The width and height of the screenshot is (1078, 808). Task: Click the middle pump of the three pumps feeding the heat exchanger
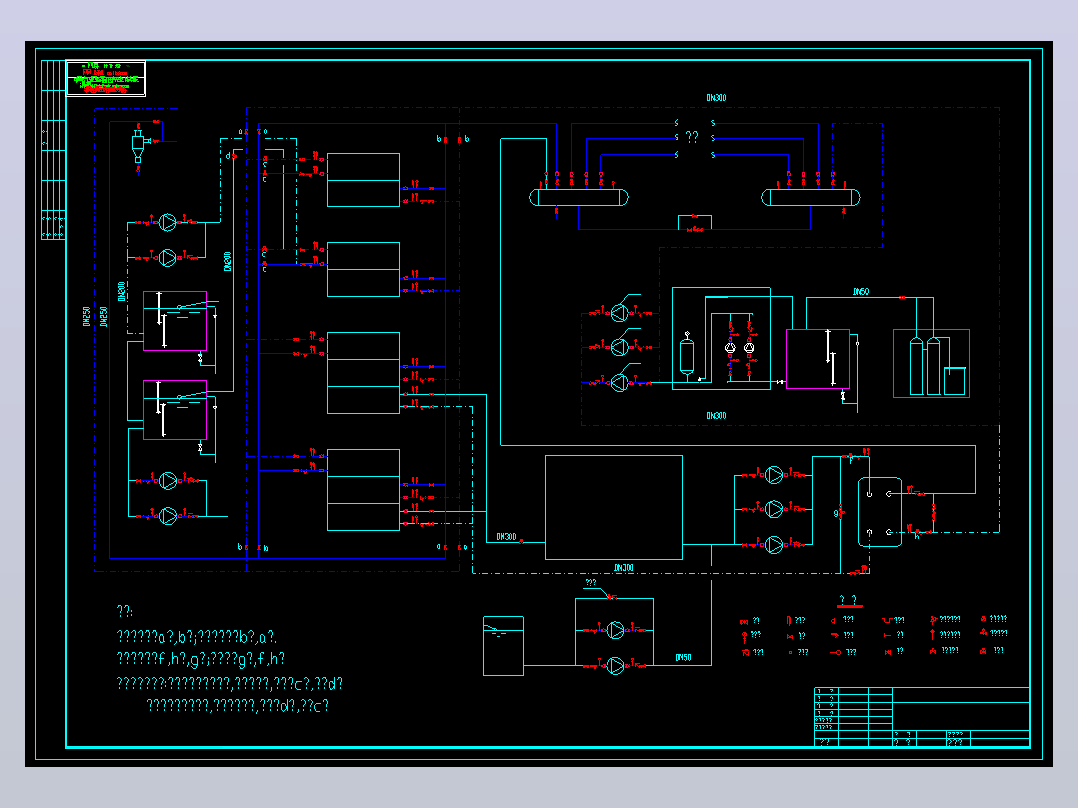pos(774,509)
